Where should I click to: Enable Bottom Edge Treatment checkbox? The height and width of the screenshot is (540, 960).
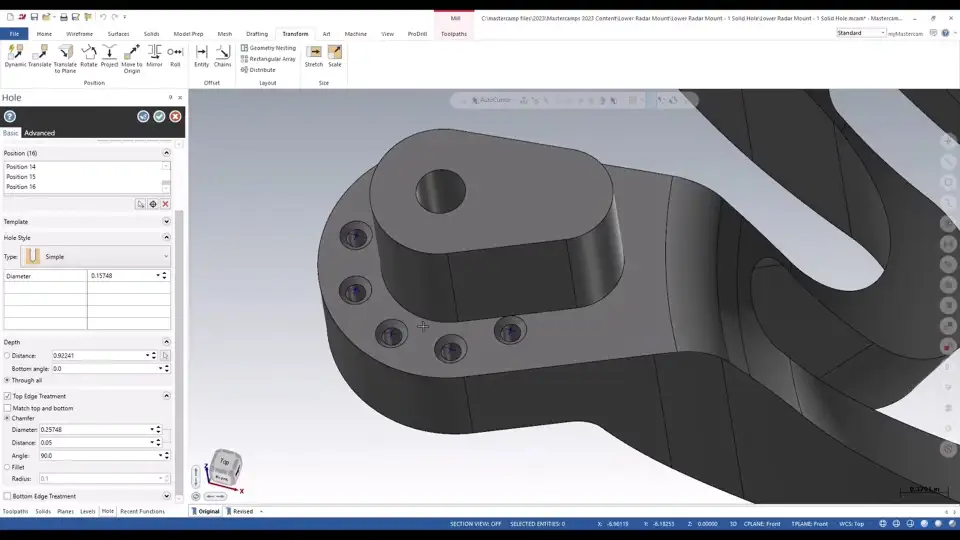pyautogui.click(x=7, y=496)
